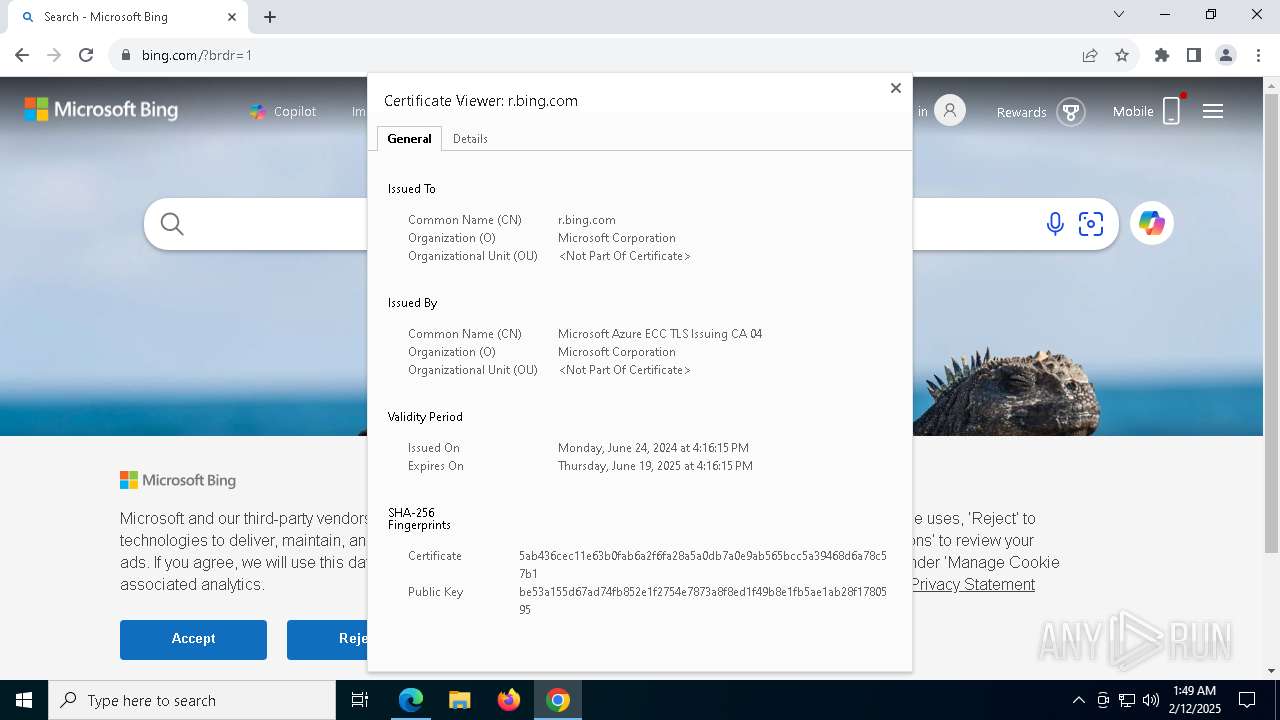Viewport: 1280px width, 720px height.
Task: Click the Bing sign-in avatar
Action: tap(950, 111)
